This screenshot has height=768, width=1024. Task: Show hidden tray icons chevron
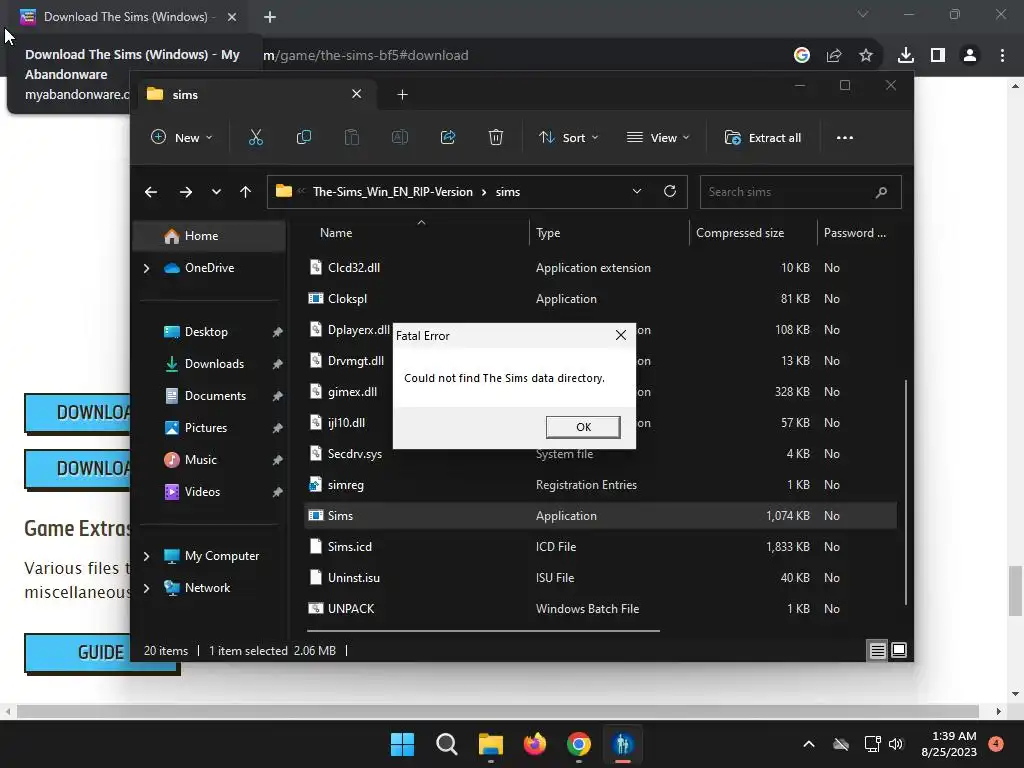click(808, 744)
